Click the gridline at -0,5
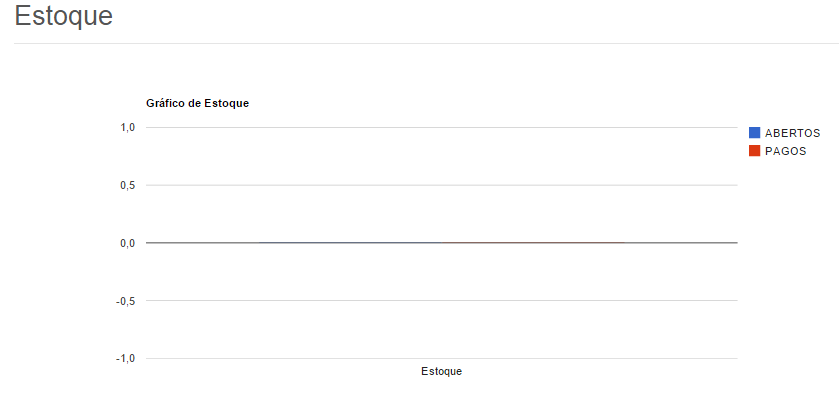Screen dimensions: 839x393 click(x=441, y=300)
